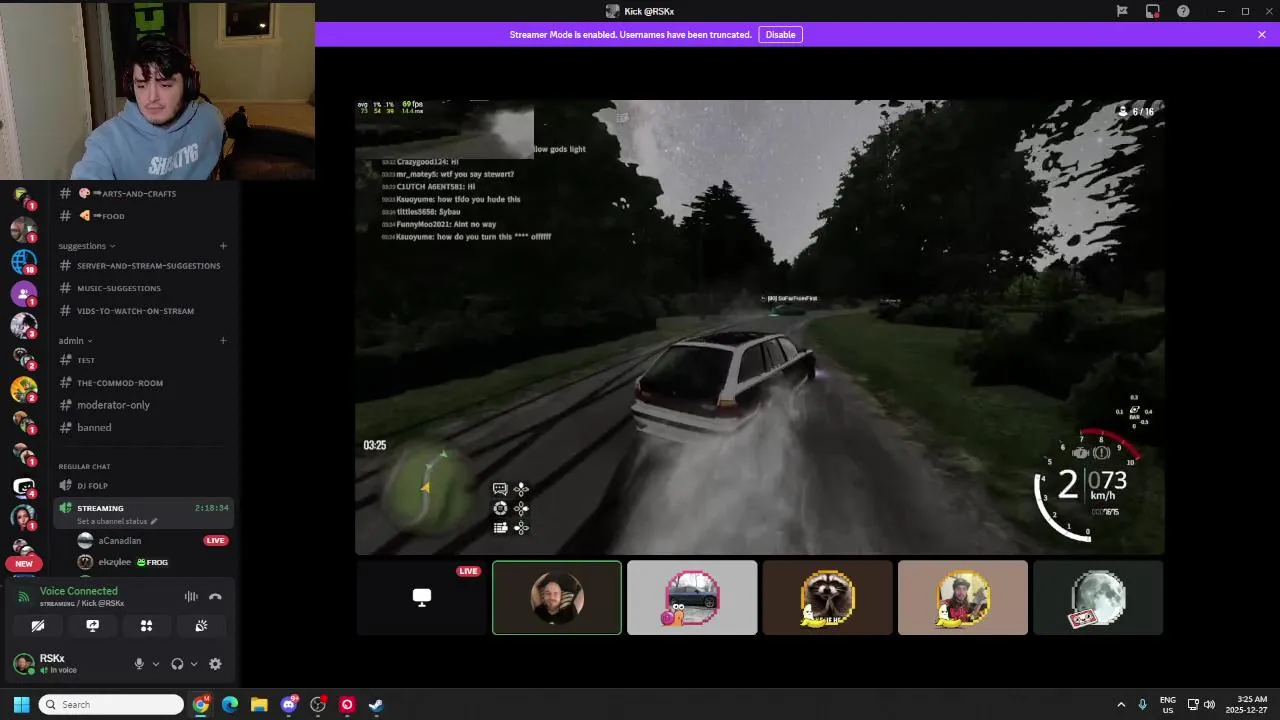Open File Explorer from taskbar
Screen dimensions: 1280x720
[x=259, y=705]
